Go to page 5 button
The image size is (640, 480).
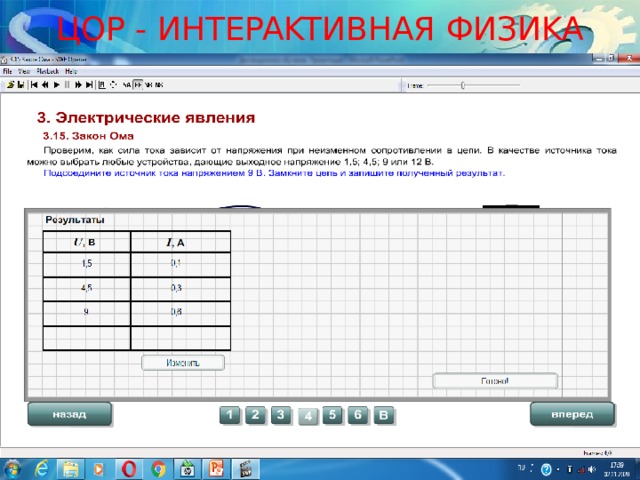click(x=332, y=415)
